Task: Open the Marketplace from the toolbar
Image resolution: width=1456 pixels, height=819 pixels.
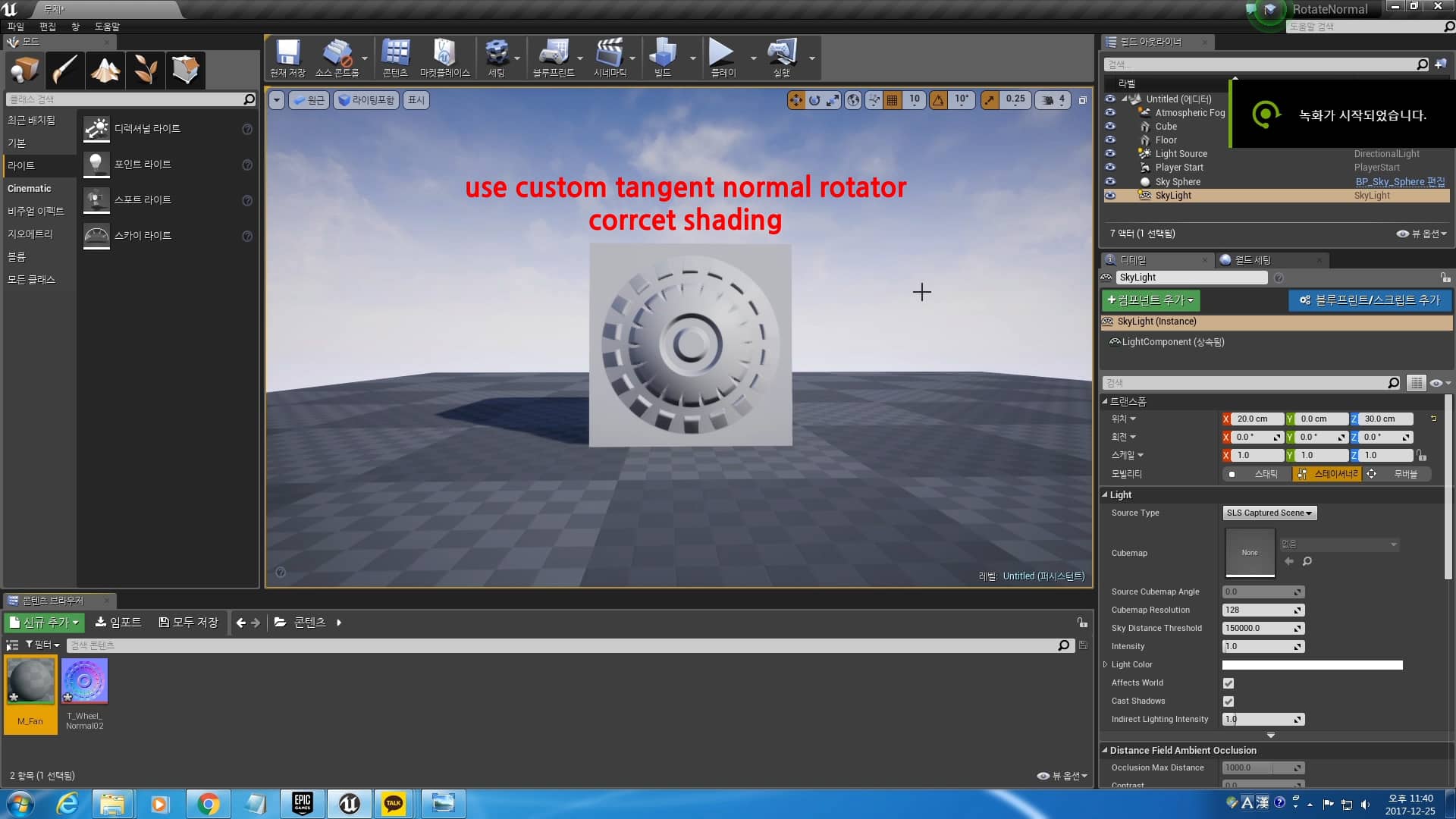Action: point(444,57)
